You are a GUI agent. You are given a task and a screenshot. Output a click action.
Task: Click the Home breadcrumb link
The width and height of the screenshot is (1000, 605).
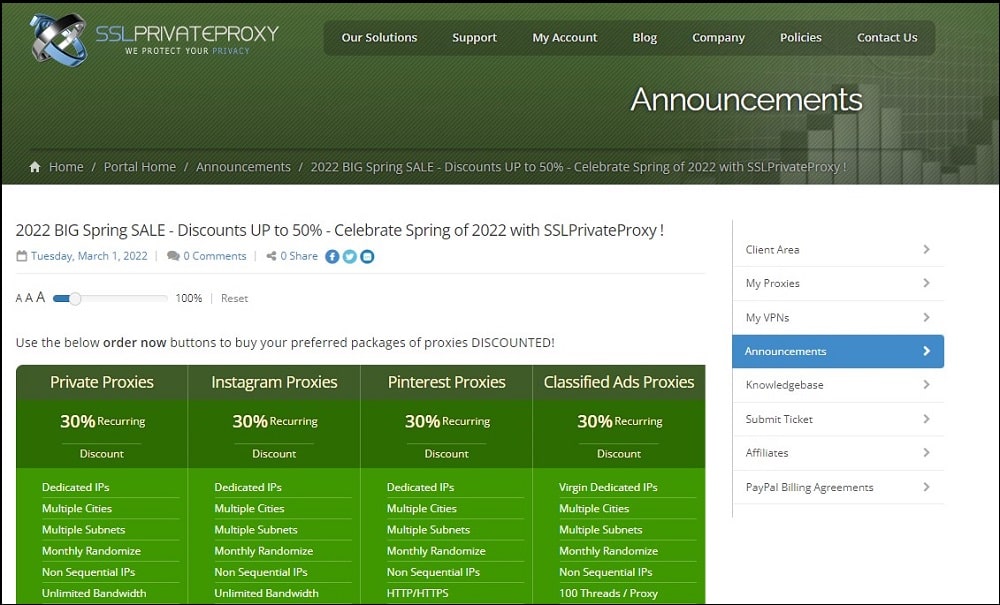(x=66, y=167)
